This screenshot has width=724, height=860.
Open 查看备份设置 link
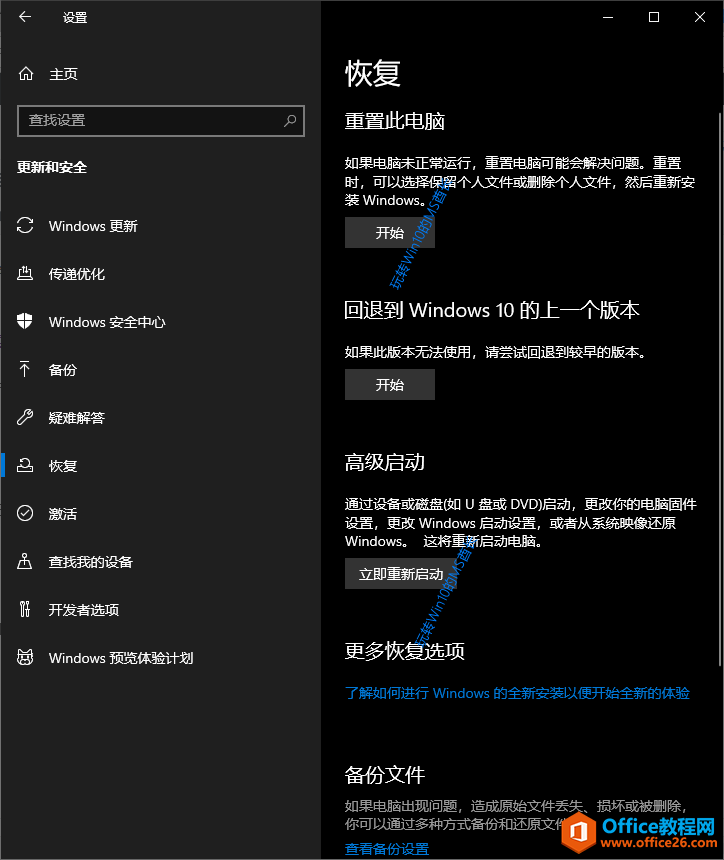387,848
